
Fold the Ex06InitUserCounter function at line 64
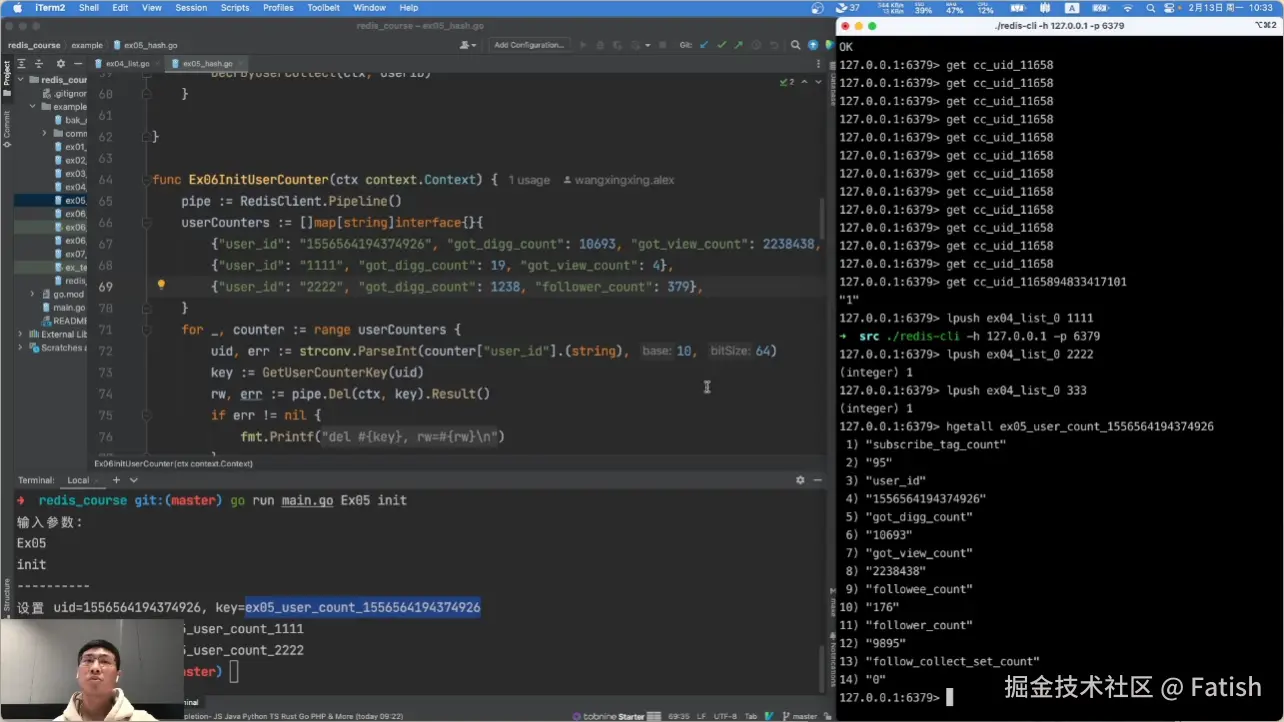(x=147, y=180)
